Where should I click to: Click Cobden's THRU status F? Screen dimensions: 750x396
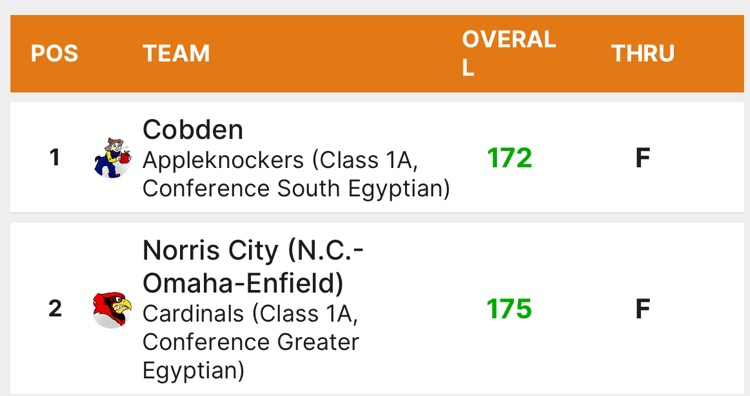pyautogui.click(x=643, y=158)
